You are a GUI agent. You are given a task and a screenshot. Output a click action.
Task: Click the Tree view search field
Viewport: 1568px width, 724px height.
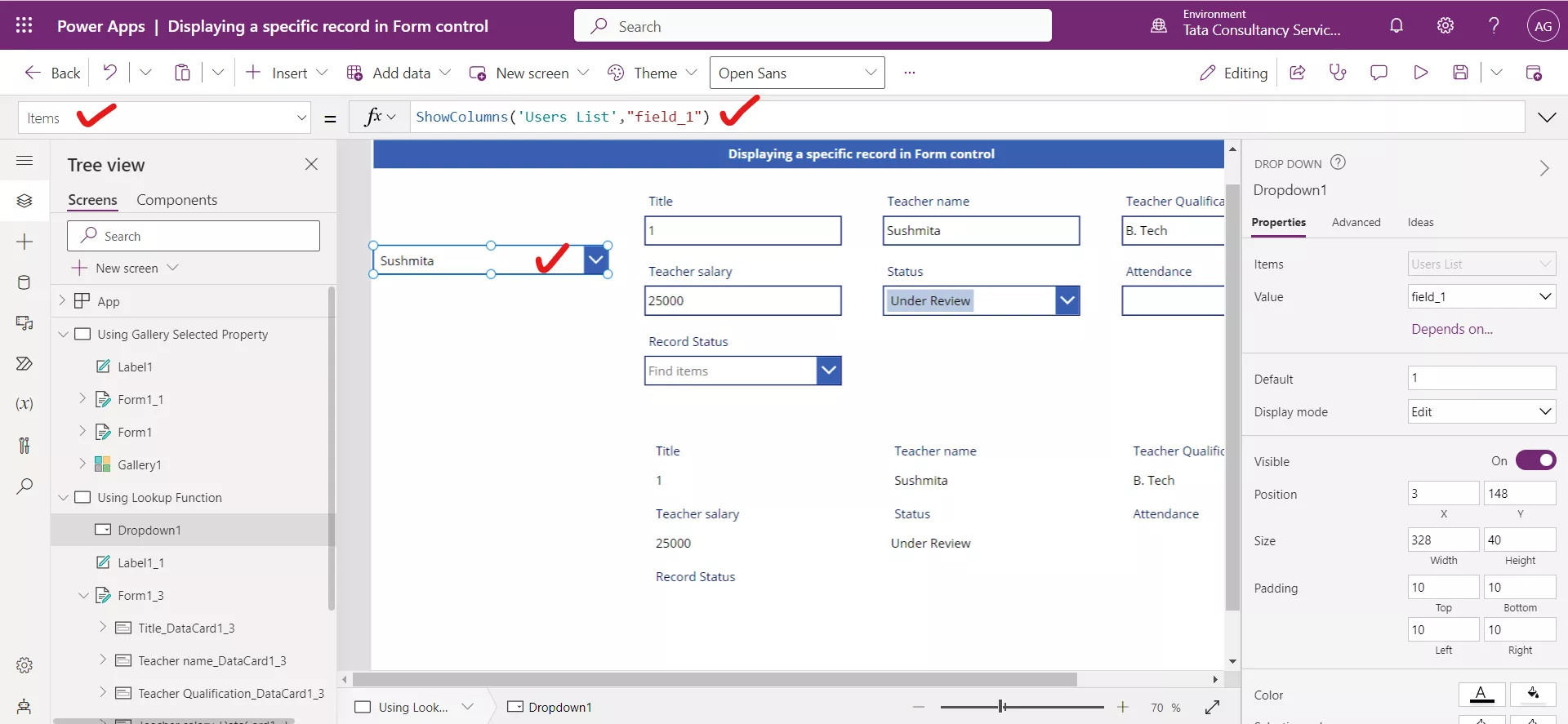pos(194,236)
